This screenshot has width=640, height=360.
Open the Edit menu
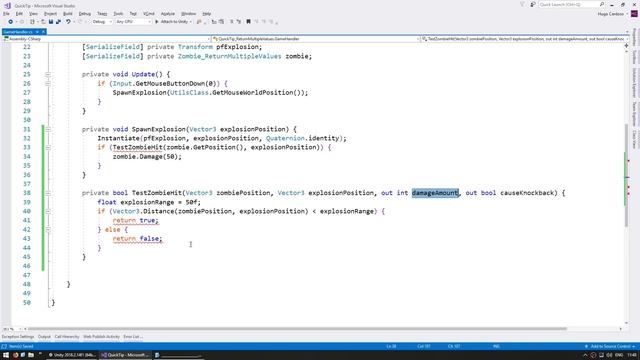click(19, 13)
